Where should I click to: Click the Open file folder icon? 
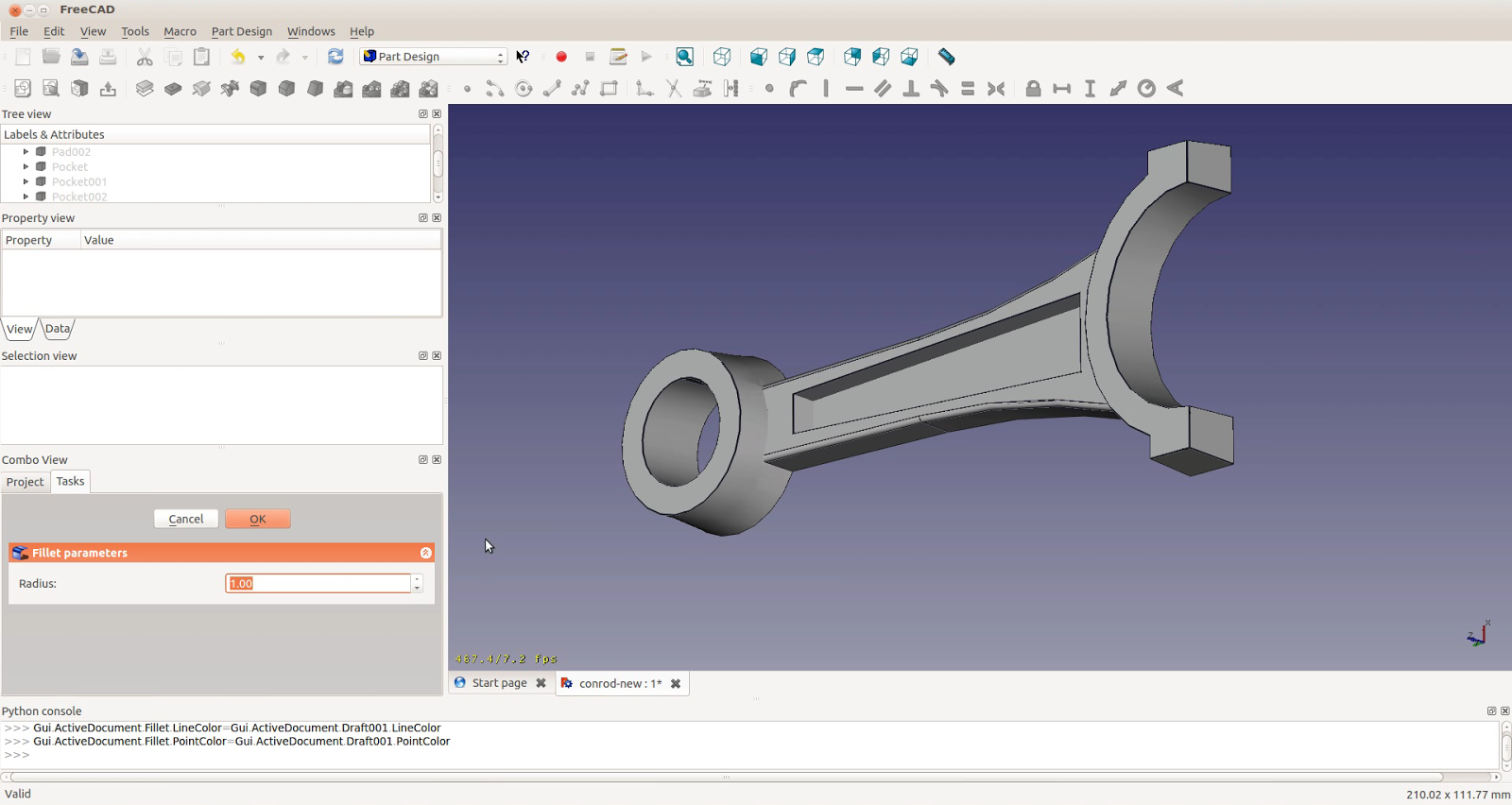(x=51, y=57)
